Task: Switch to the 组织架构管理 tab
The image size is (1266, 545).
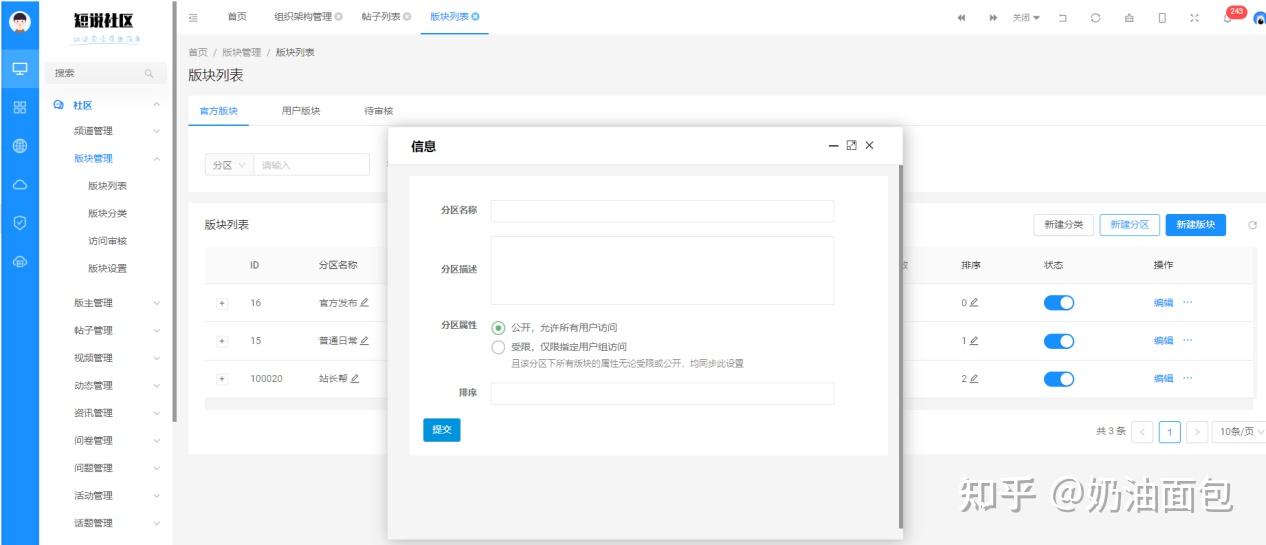Action: [303, 17]
